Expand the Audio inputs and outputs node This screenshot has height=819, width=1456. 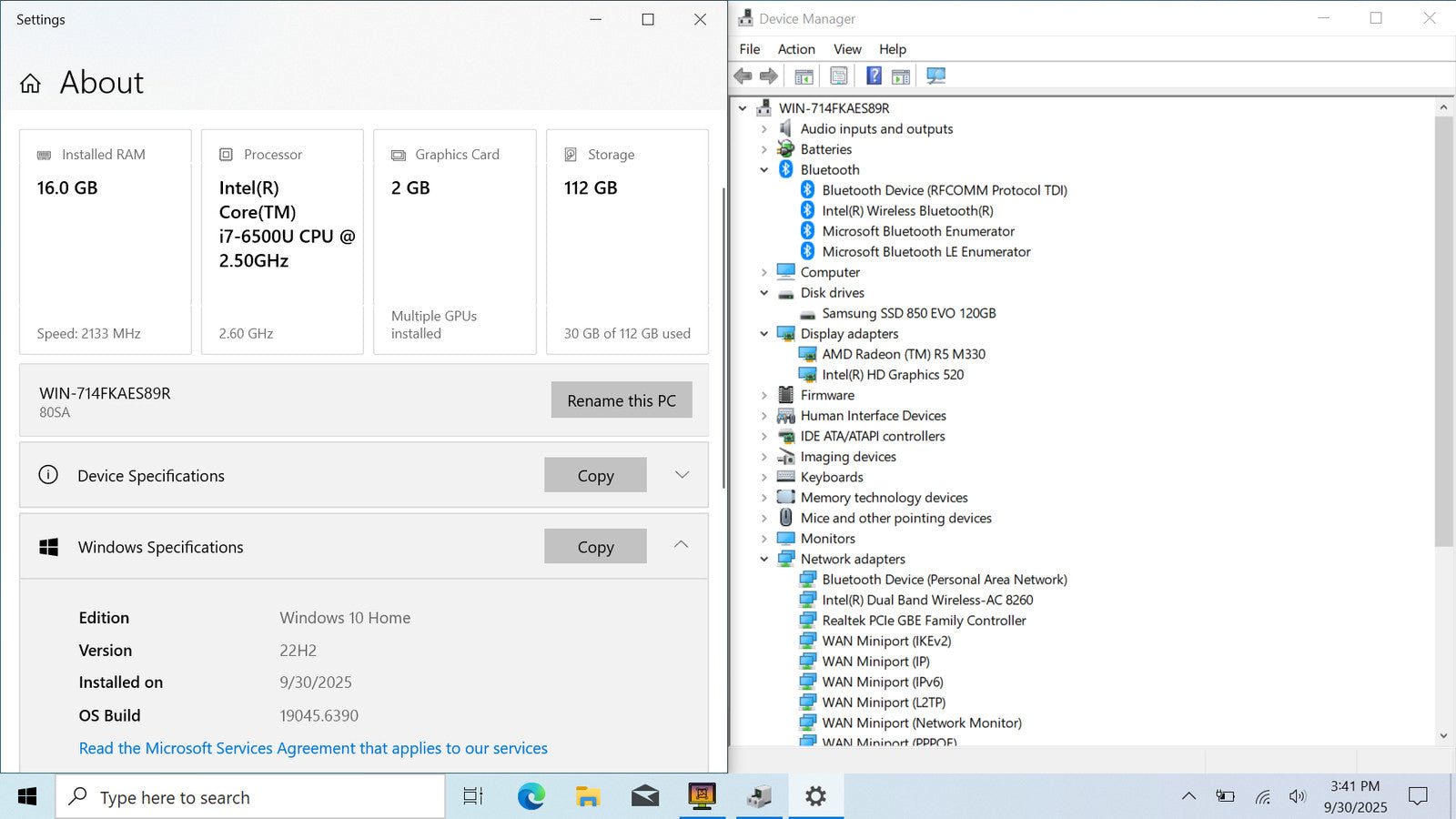click(764, 129)
